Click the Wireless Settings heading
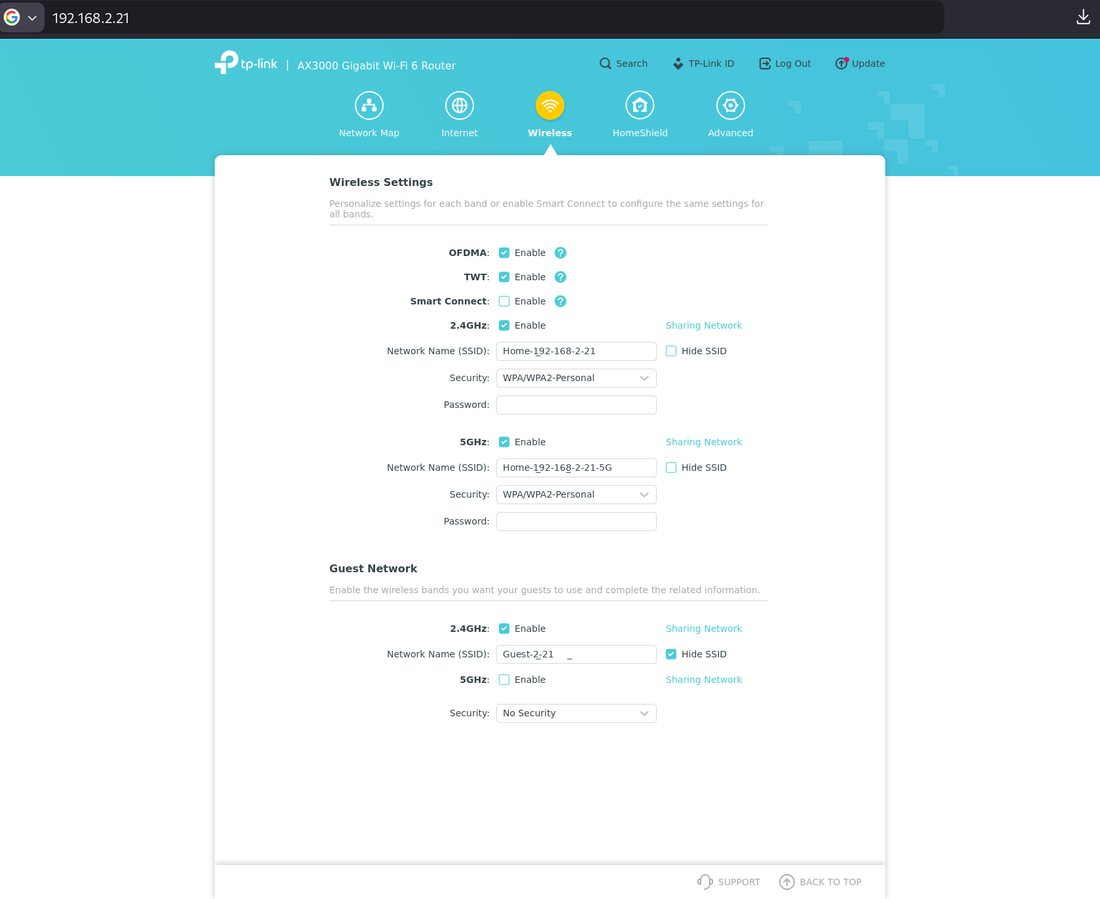 pos(381,182)
